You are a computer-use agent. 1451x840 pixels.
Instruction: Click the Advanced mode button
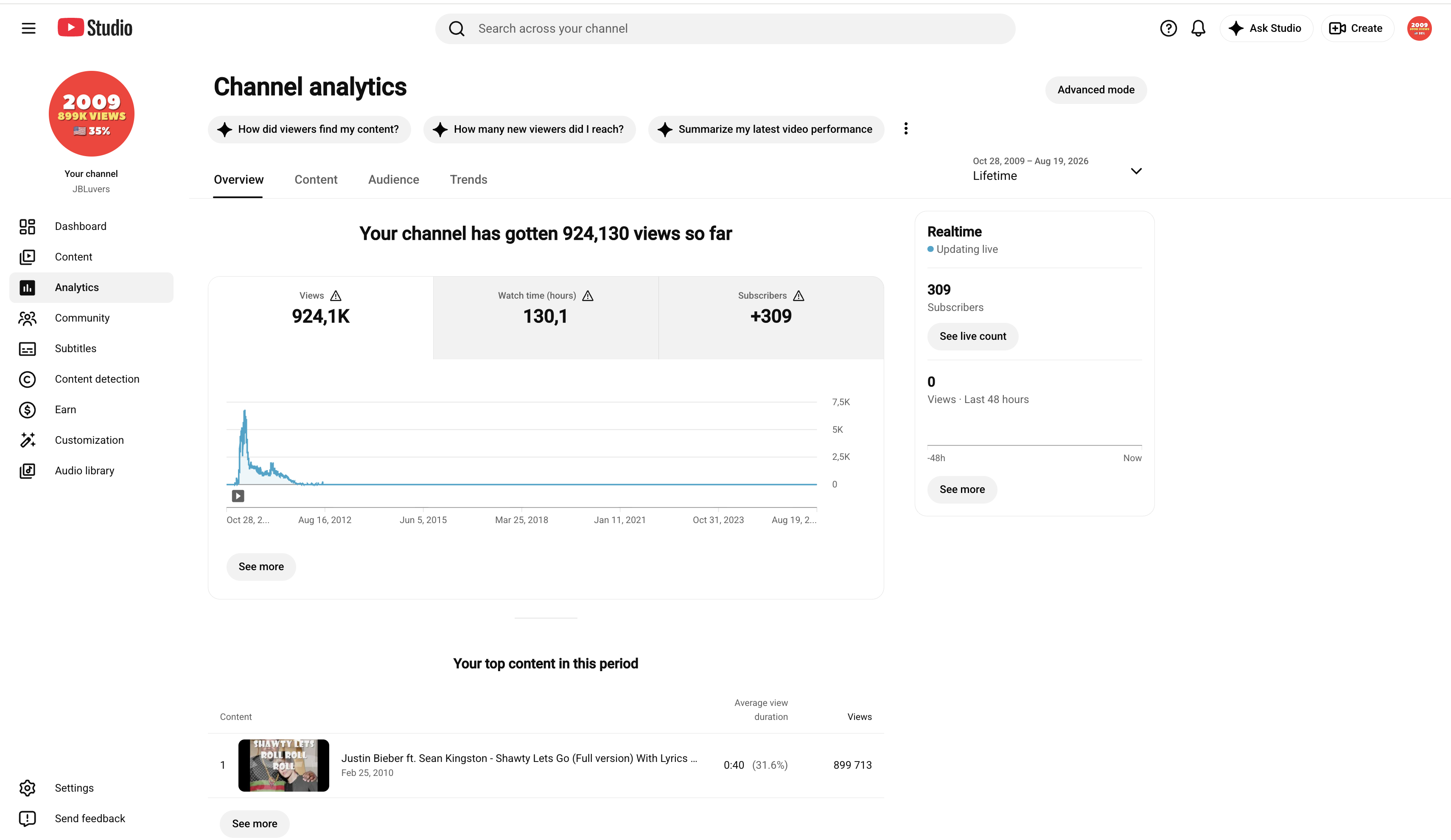(x=1096, y=90)
